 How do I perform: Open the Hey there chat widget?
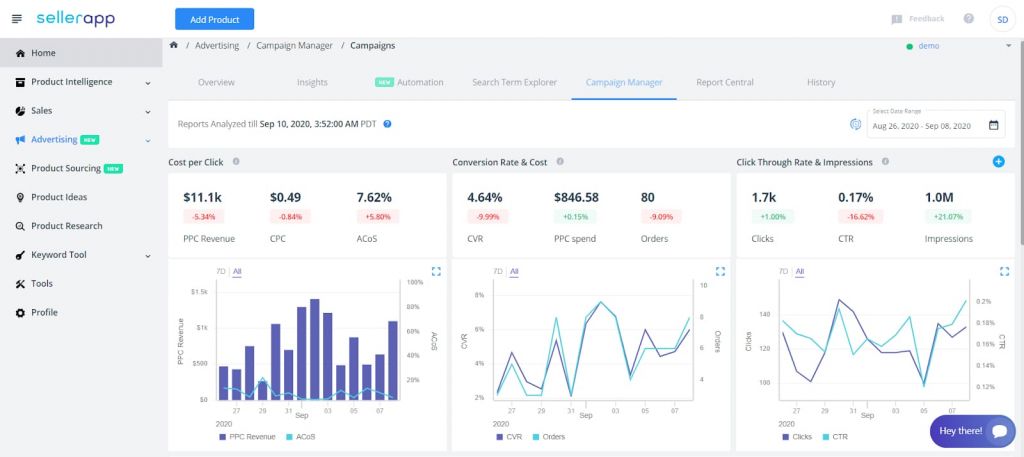point(971,431)
